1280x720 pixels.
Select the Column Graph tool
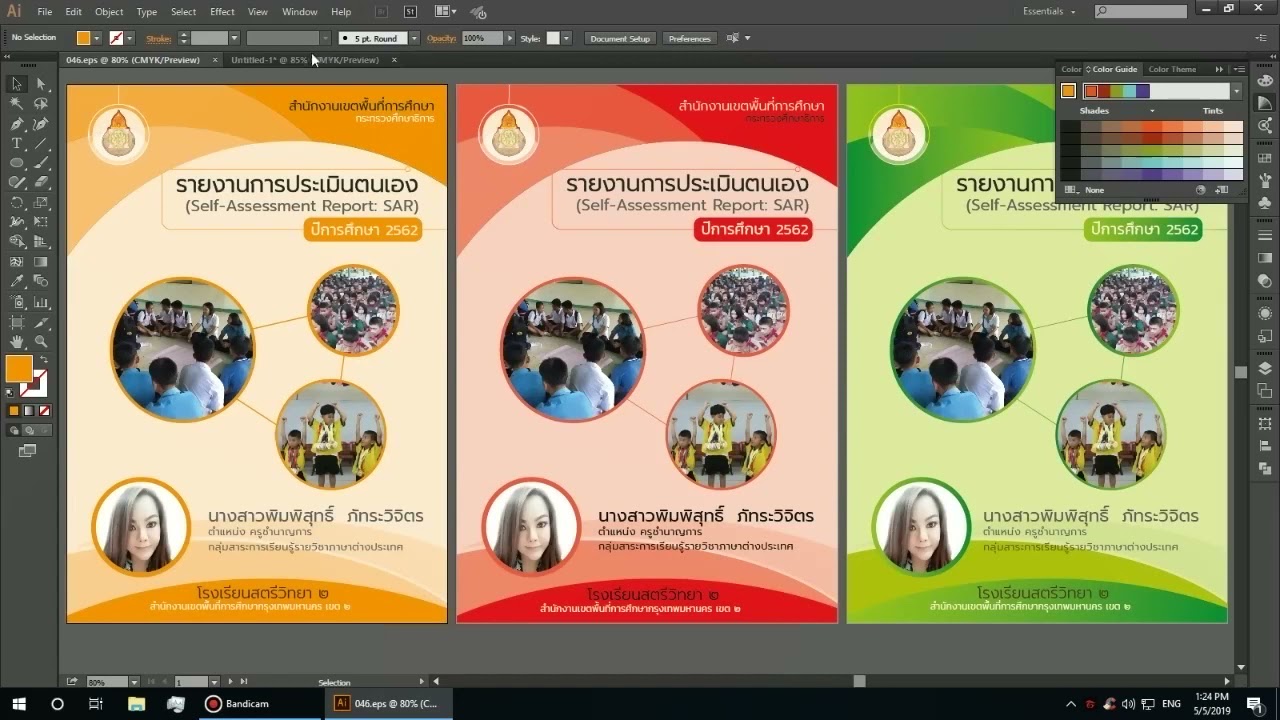pyautogui.click(x=41, y=302)
